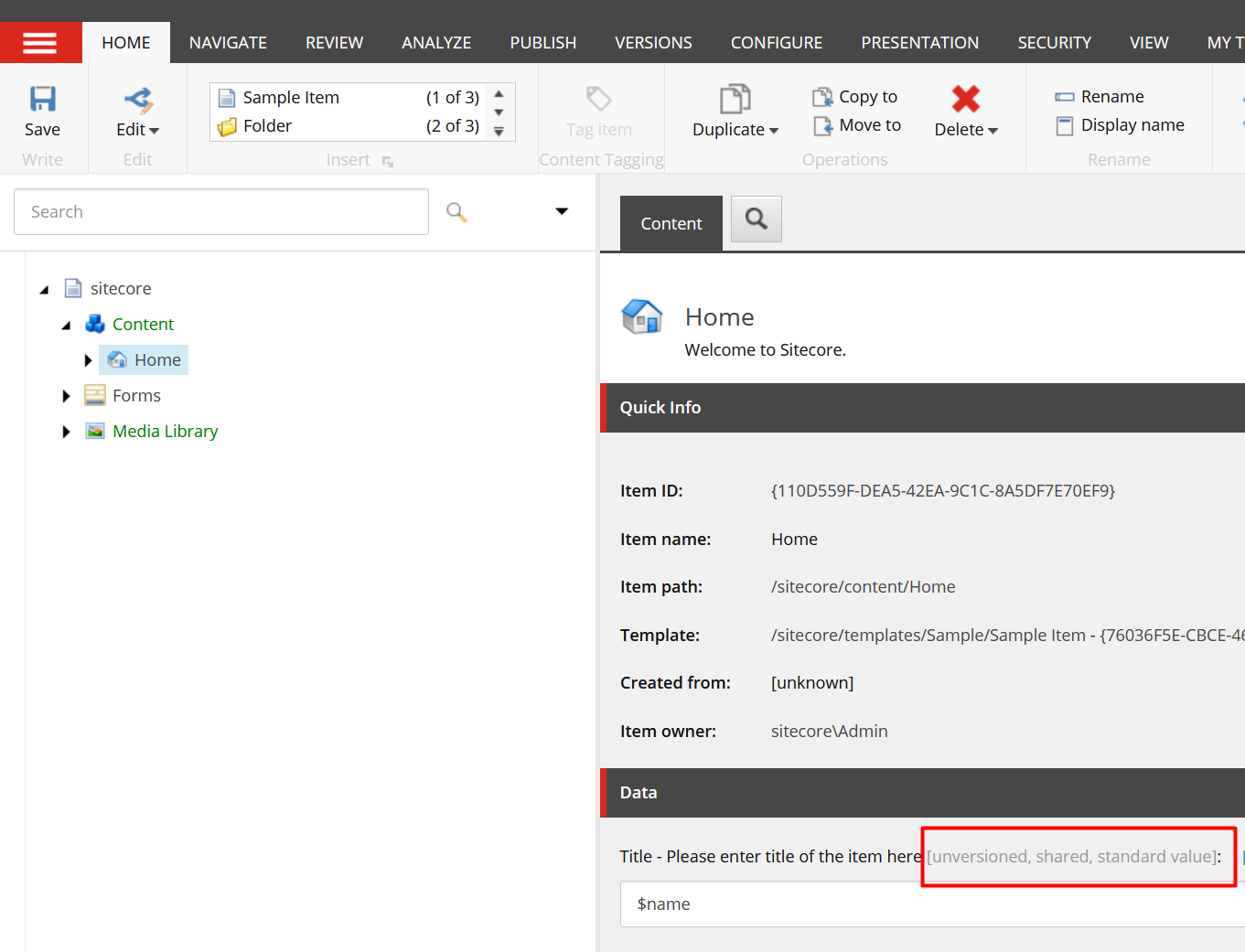Click the Display name icon
1245x952 pixels.
(x=1065, y=124)
